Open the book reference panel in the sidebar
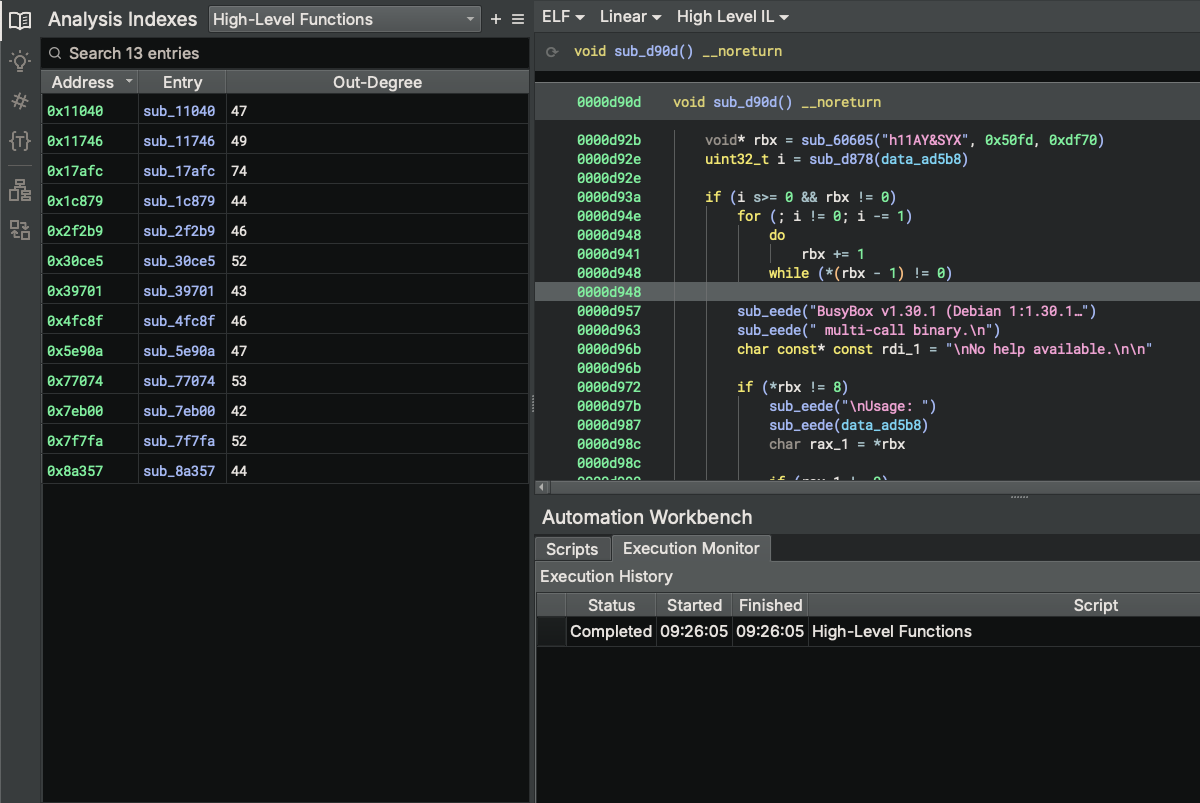This screenshot has height=803, width=1200. point(20,20)
